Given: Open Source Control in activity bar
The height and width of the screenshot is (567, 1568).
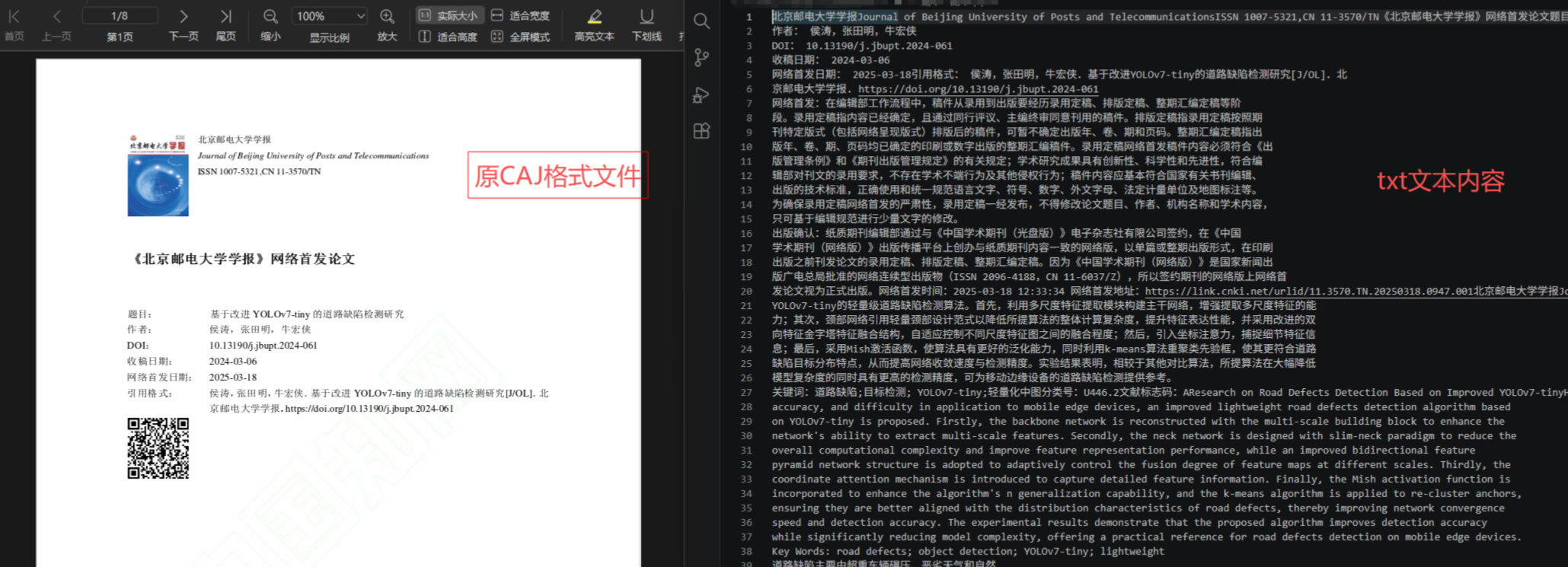Looking at the screenshot, I should [x=701, y=57].
